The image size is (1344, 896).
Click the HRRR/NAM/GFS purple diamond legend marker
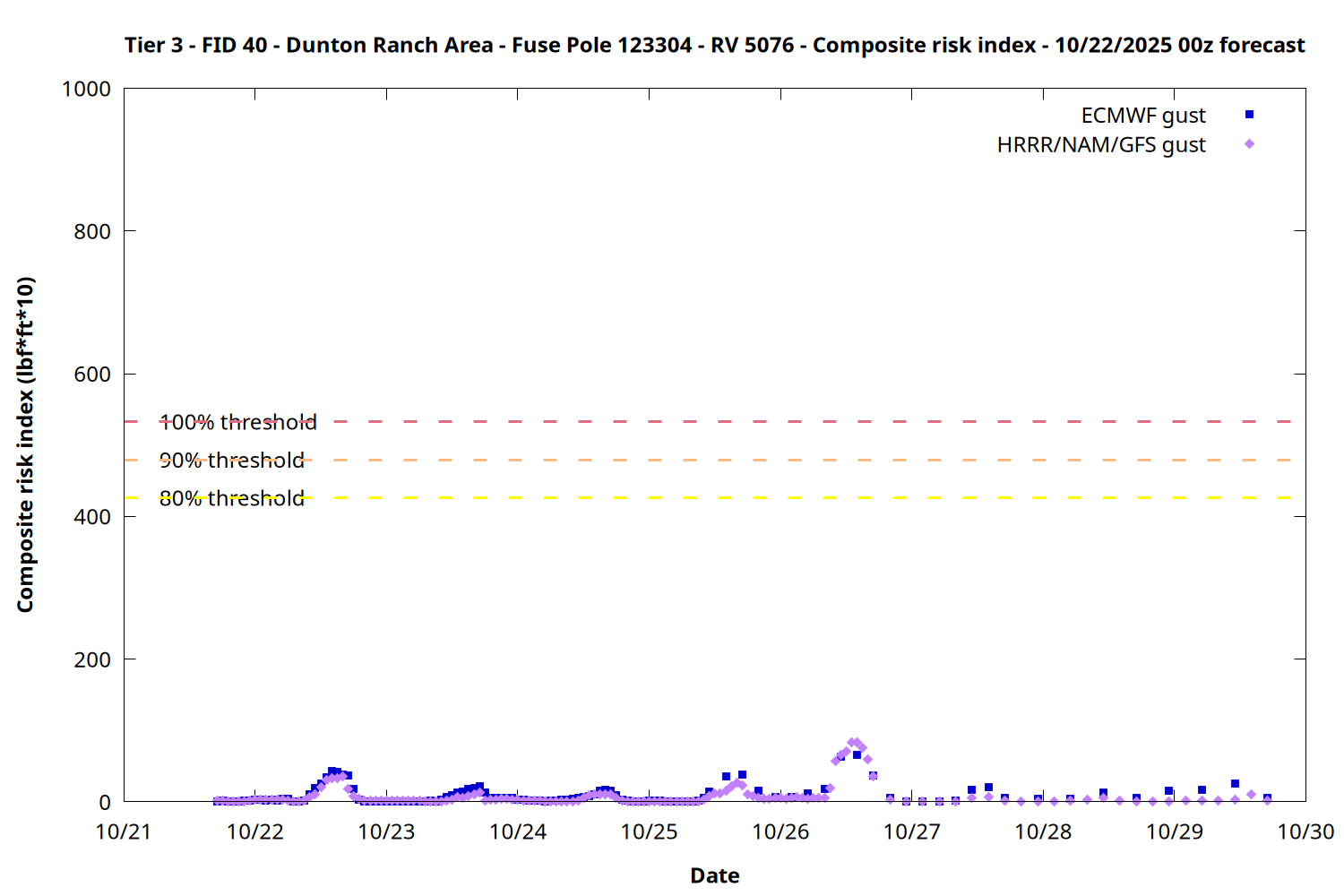[1249, 144]
